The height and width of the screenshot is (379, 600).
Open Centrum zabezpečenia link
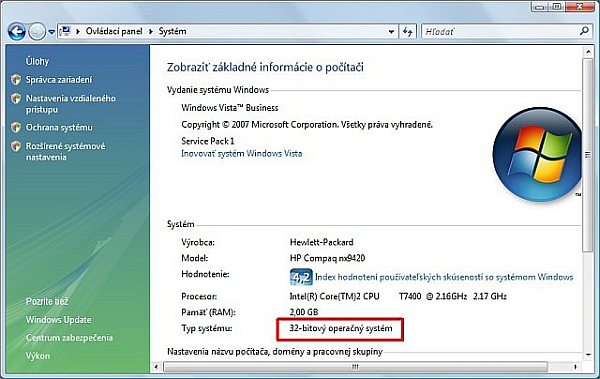point(69,338)
